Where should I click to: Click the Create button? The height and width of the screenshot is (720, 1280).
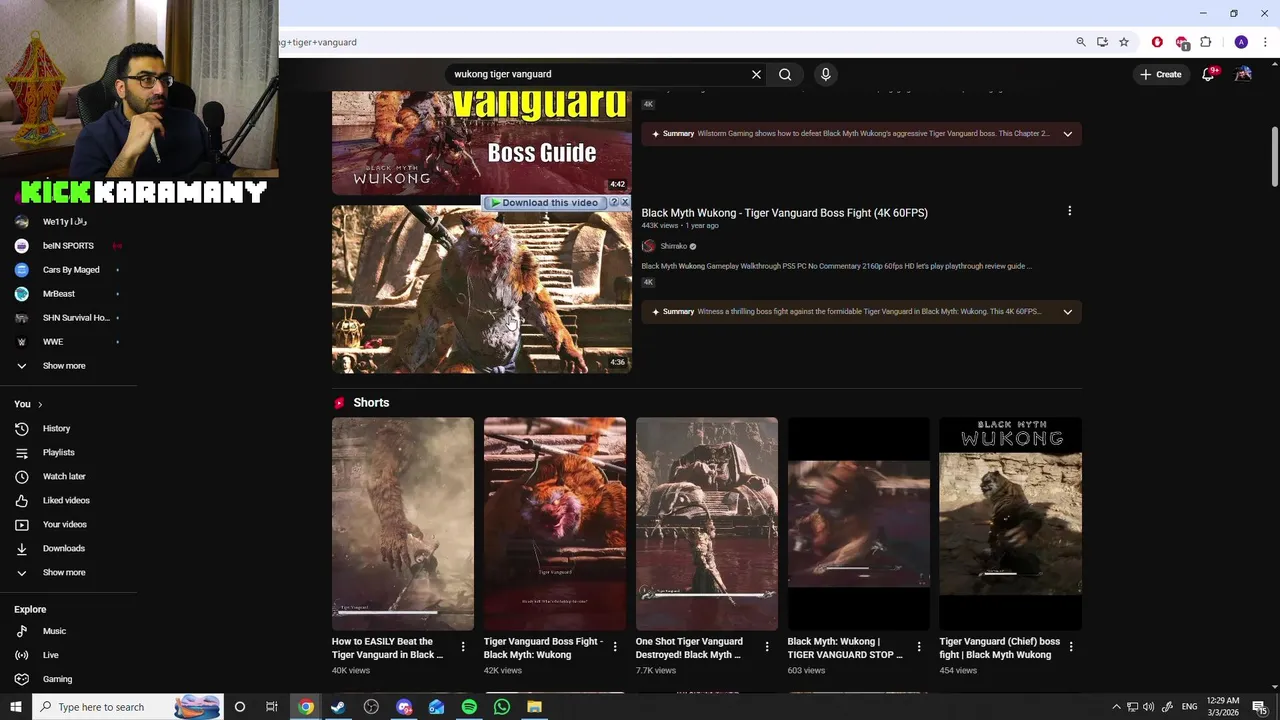point(1160,74)
